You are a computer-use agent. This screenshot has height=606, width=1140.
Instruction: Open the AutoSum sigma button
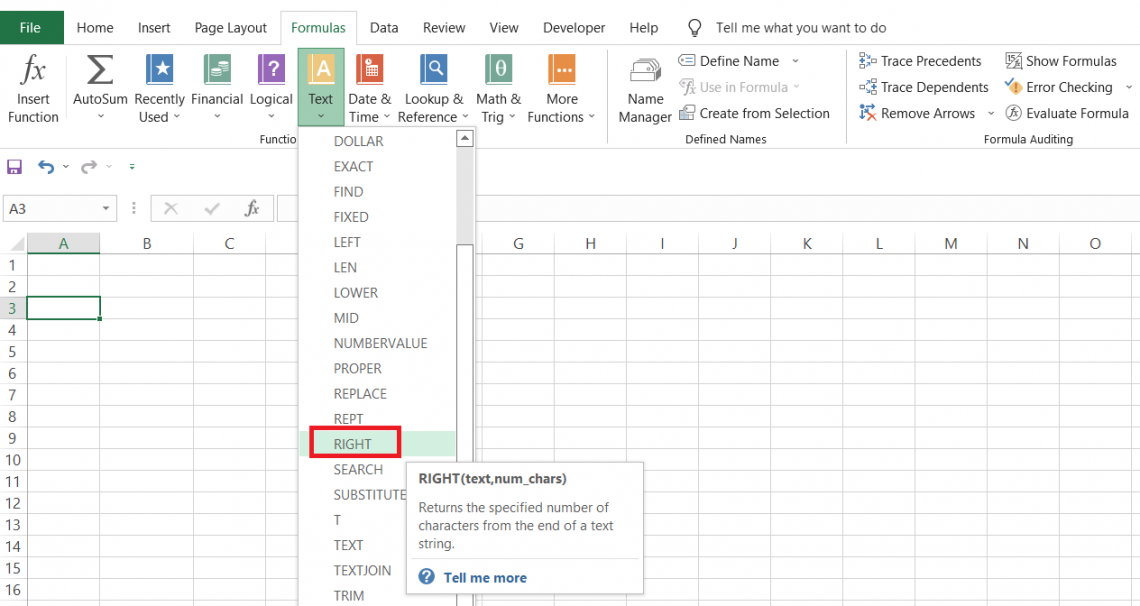coord(100,70)
